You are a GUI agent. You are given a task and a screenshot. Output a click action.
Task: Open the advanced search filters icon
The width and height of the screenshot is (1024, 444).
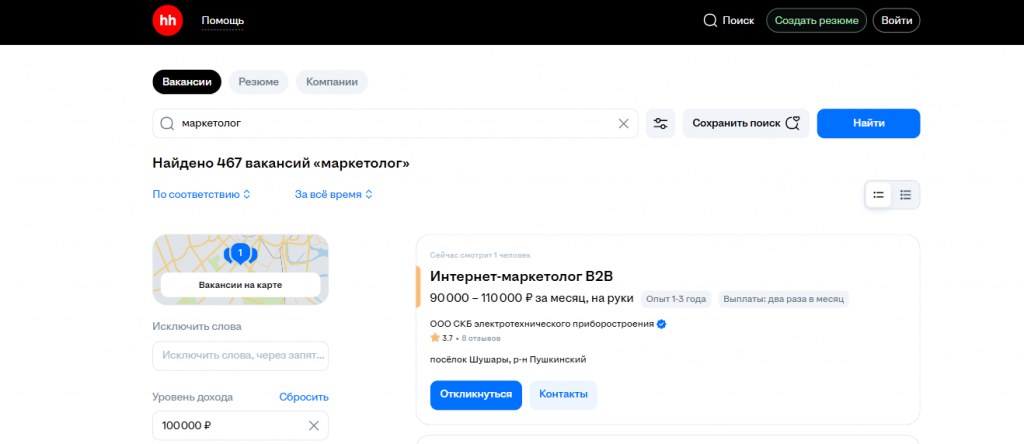pyautogui.click(x=660, y=123)
